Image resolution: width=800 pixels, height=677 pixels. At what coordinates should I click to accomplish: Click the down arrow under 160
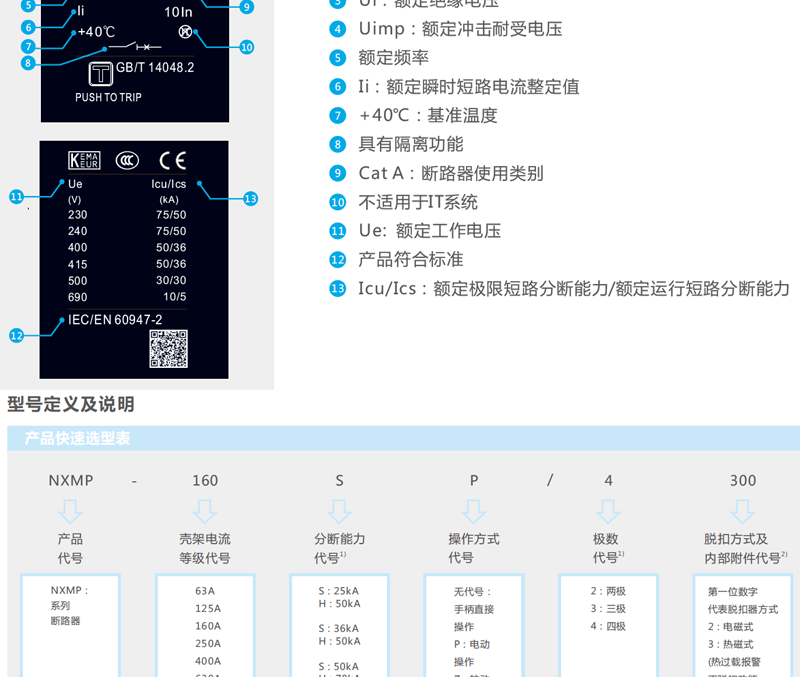(205, 511)
